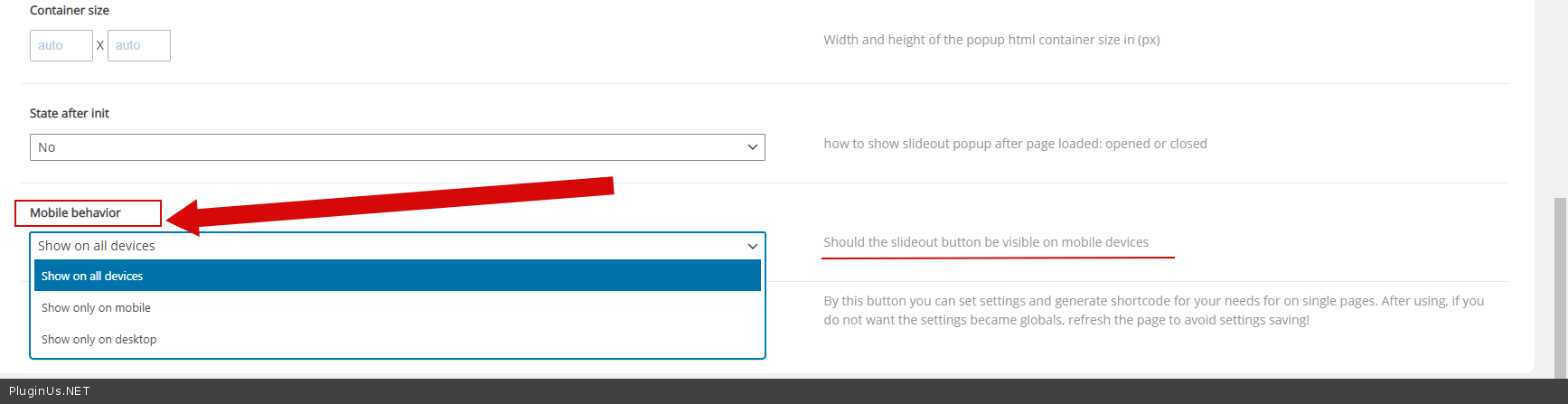This screenshot has width=1568, height=404.
Task: Pick the "Show only on desktop" option
Action: coord(99,340)
